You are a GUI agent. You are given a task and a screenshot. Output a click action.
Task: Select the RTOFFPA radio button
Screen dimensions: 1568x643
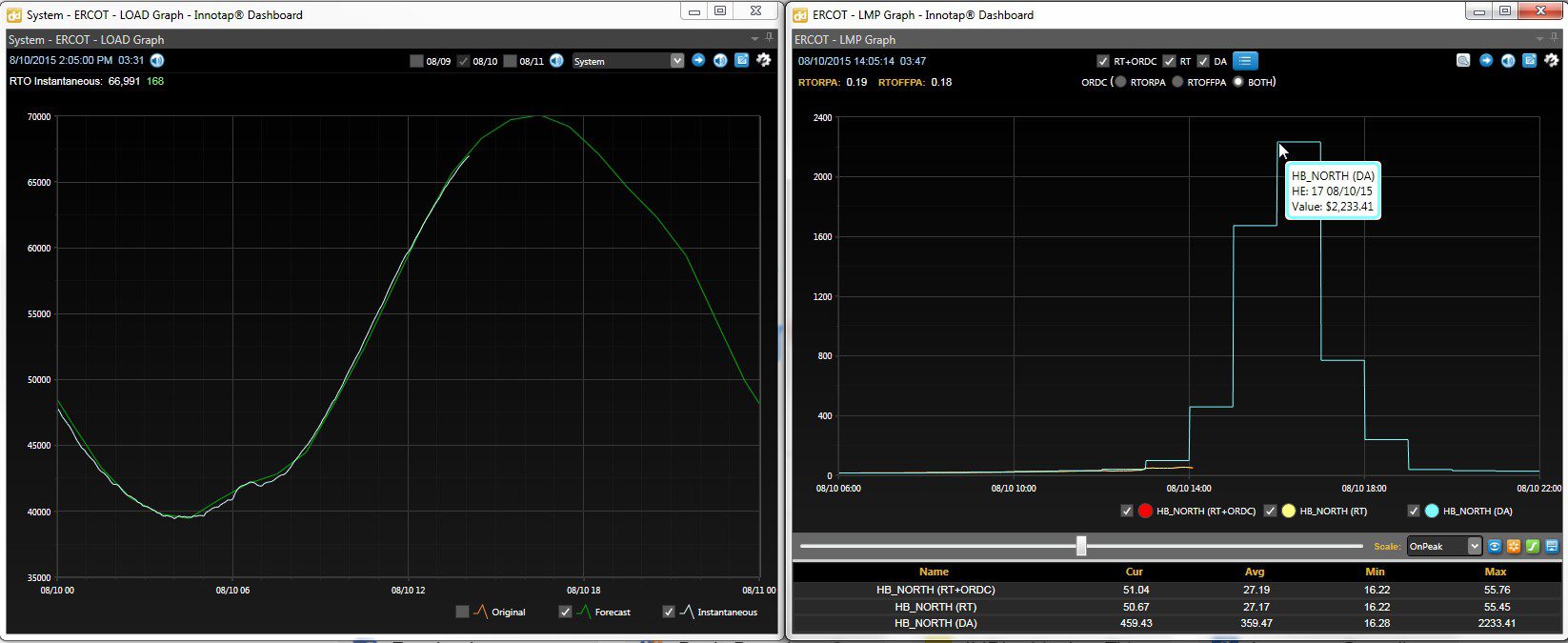(x=1177, y=82)
